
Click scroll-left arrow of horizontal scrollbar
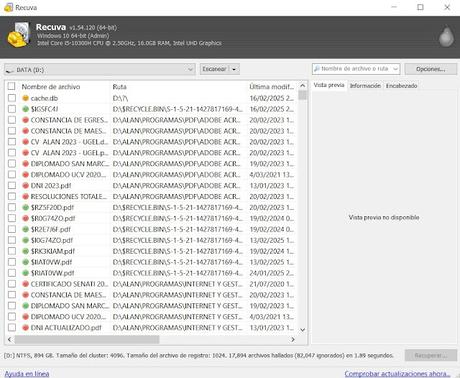coord(9,340)
